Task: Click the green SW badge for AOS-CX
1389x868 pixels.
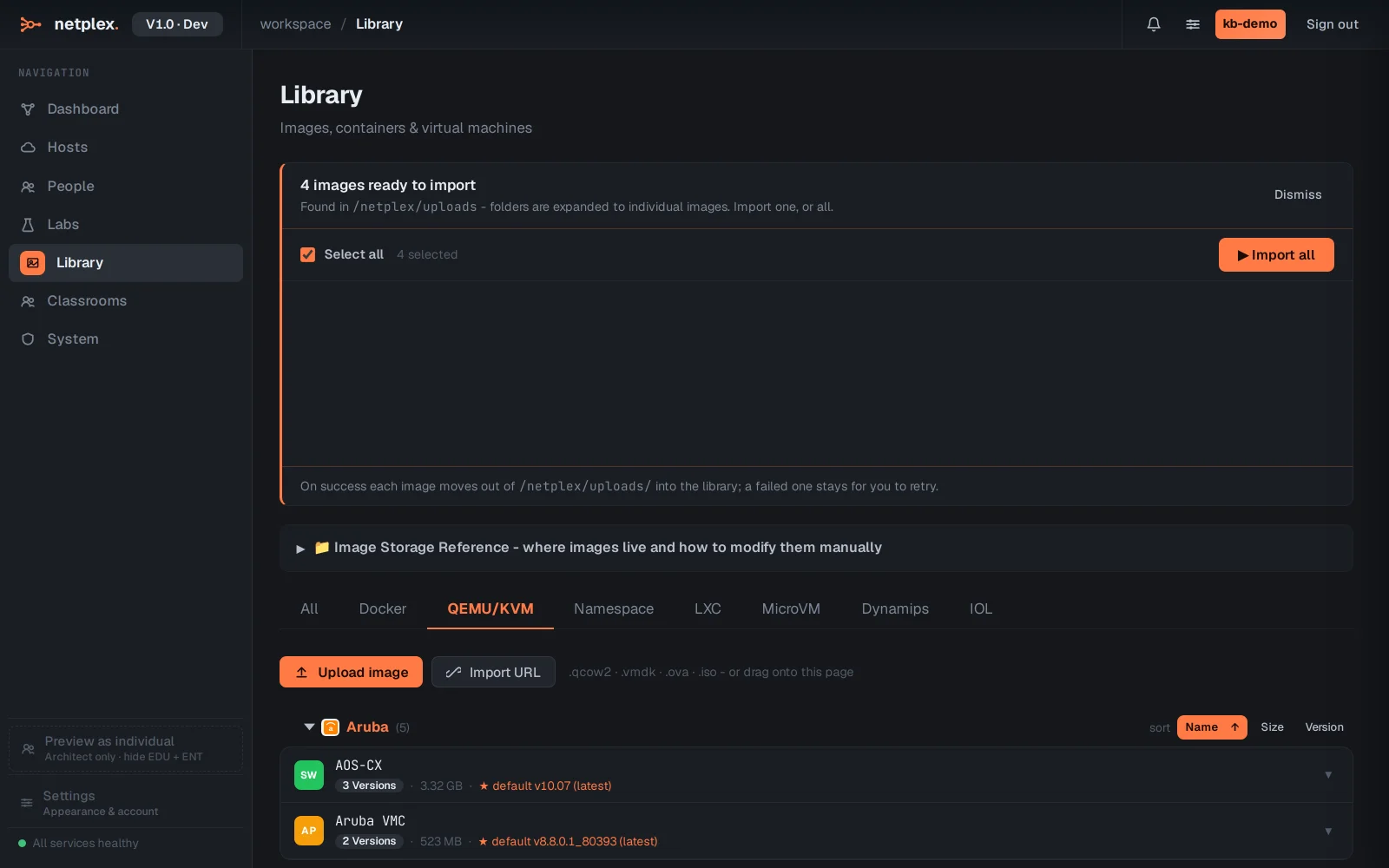Action: coord(309,775)
